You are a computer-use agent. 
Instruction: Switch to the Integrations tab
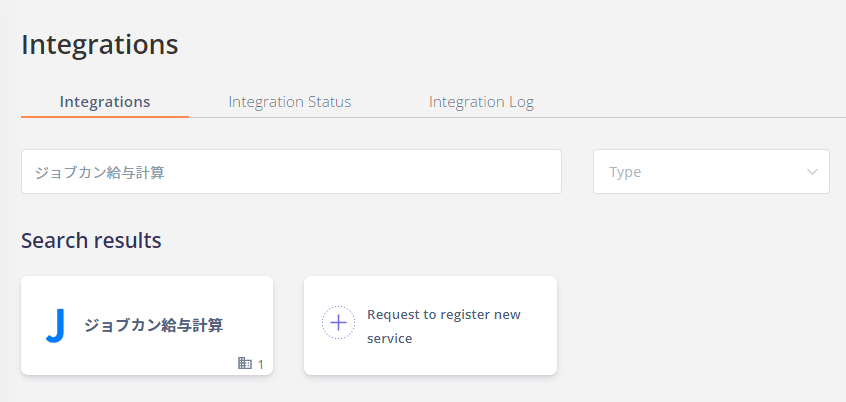pyautogui.click(x=105, y=101)
